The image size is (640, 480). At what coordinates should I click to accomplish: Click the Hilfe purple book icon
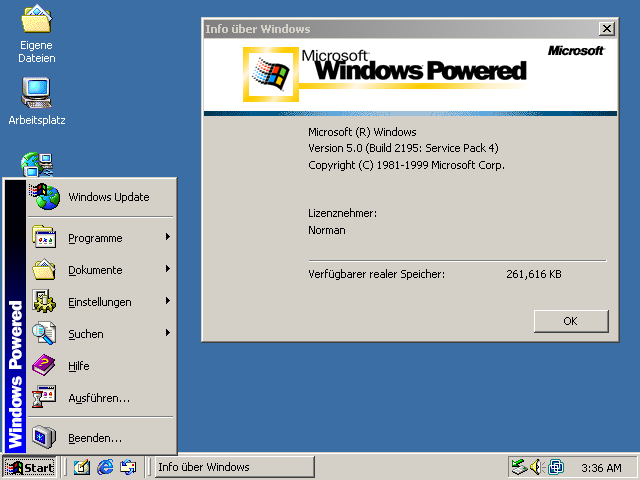pyautogui.click(x=44, y=365)
